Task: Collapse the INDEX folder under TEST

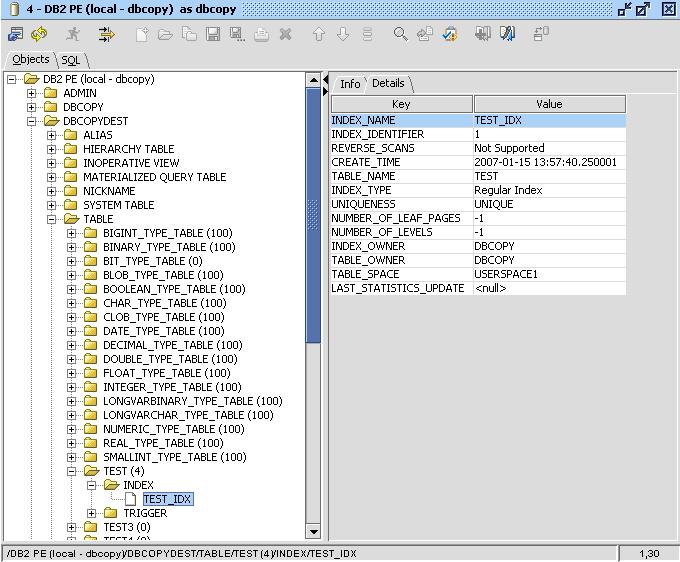Action: point(92,485)
